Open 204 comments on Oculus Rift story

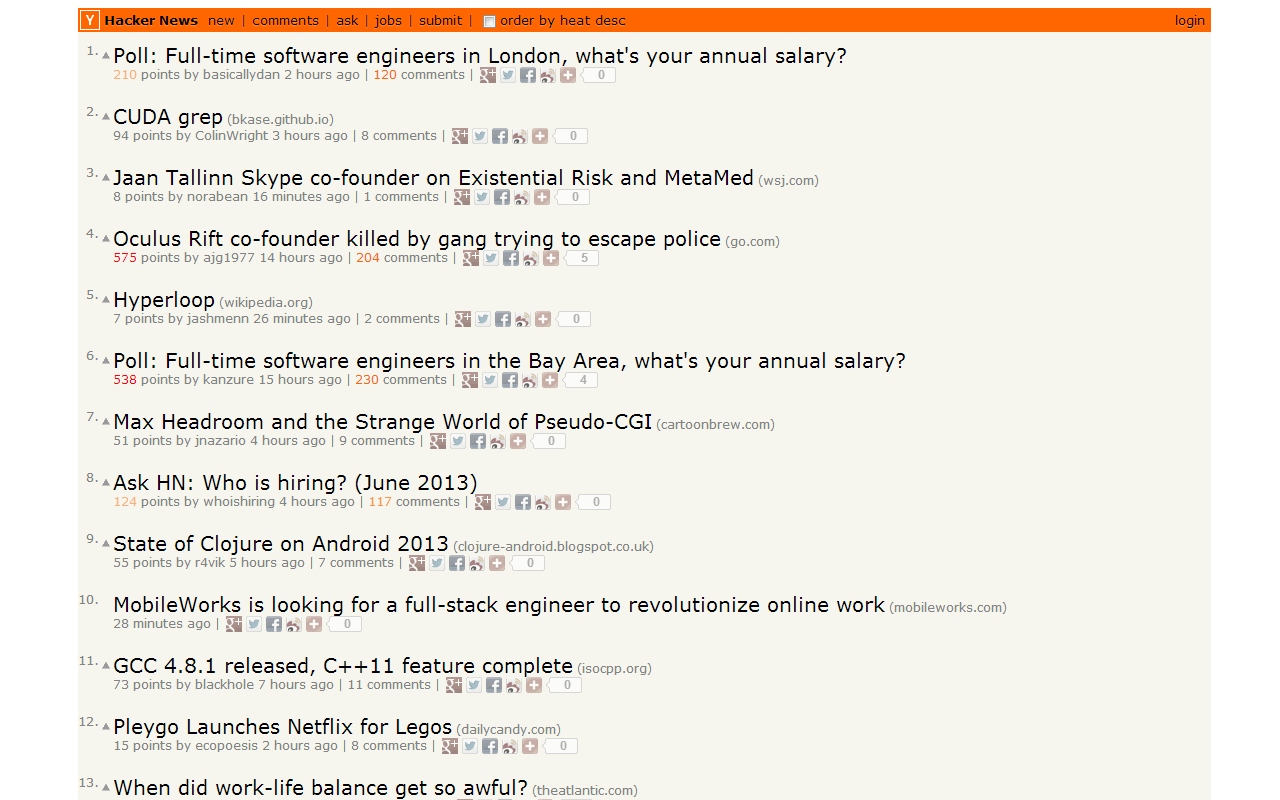coord(402,258)
